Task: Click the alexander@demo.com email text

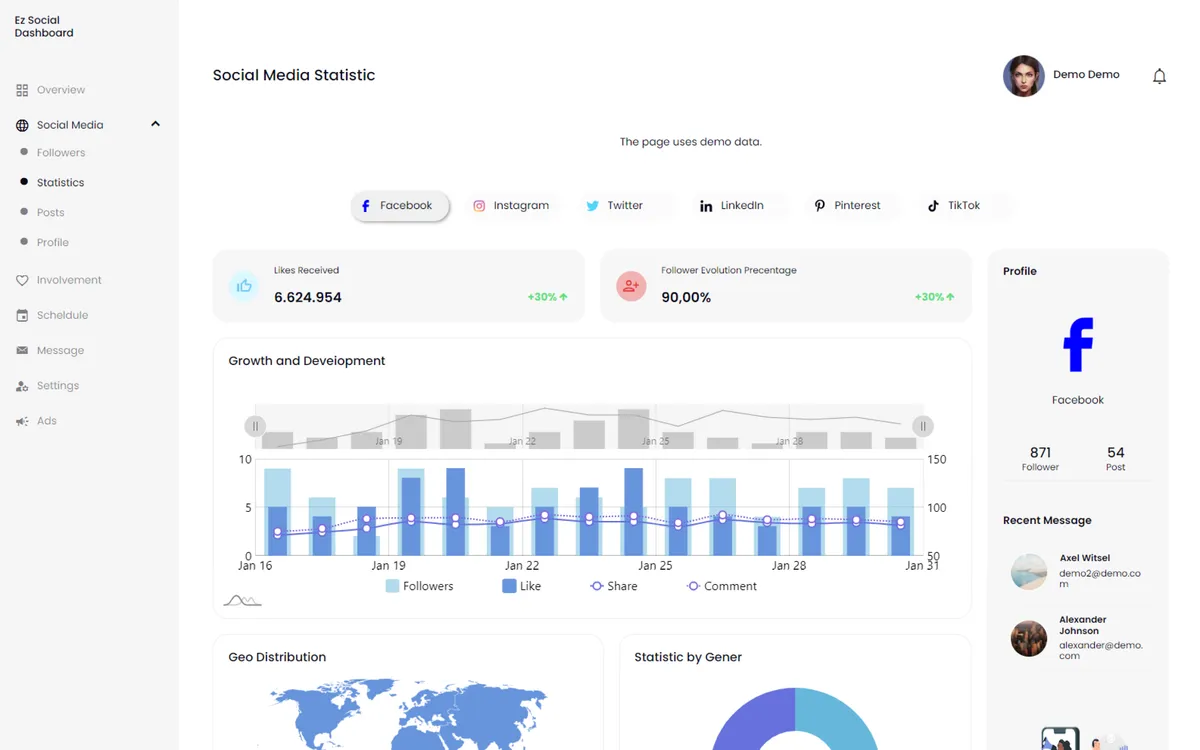Action: (1101, 650)
